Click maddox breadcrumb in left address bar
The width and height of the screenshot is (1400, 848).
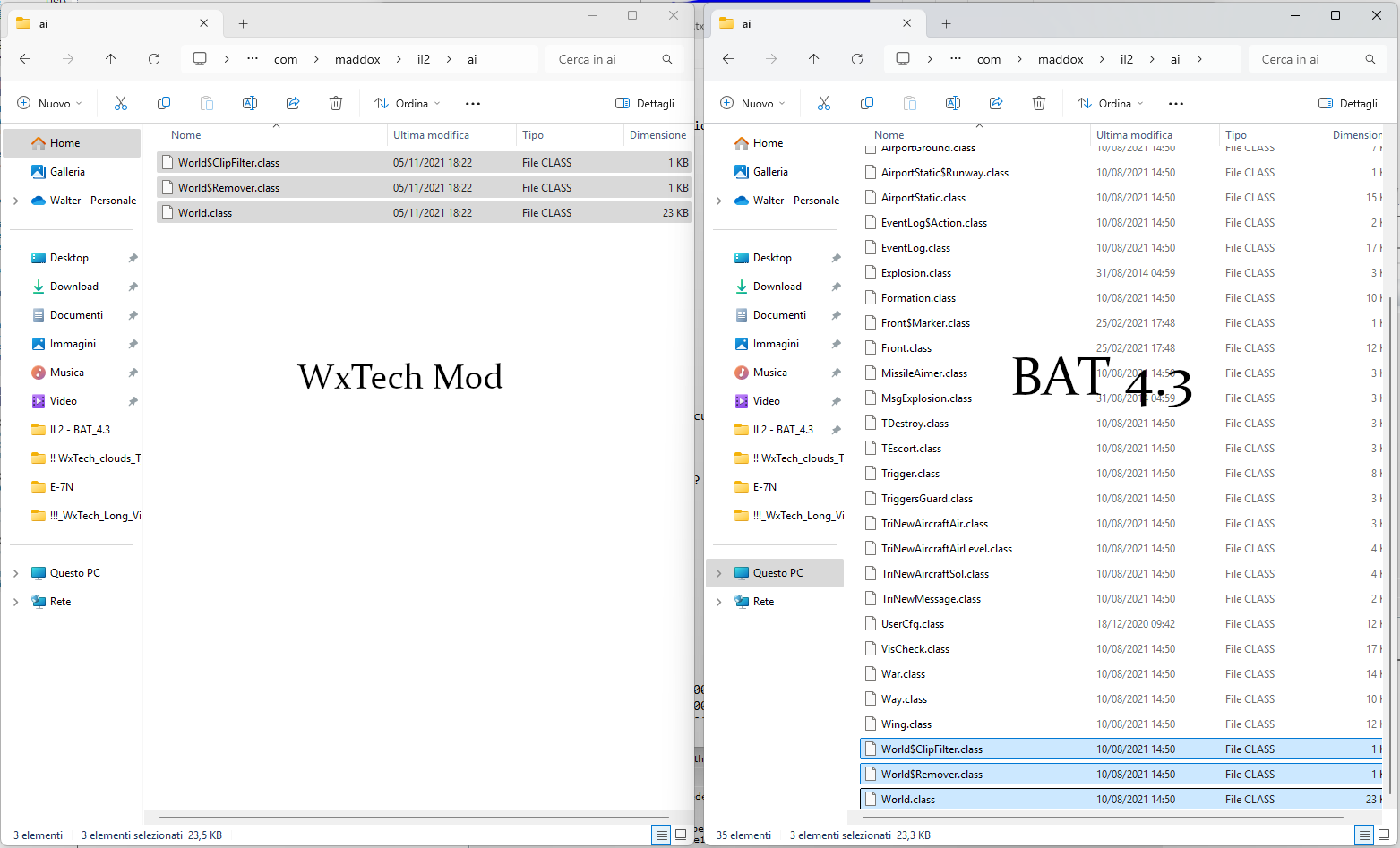tap(357, 59)
